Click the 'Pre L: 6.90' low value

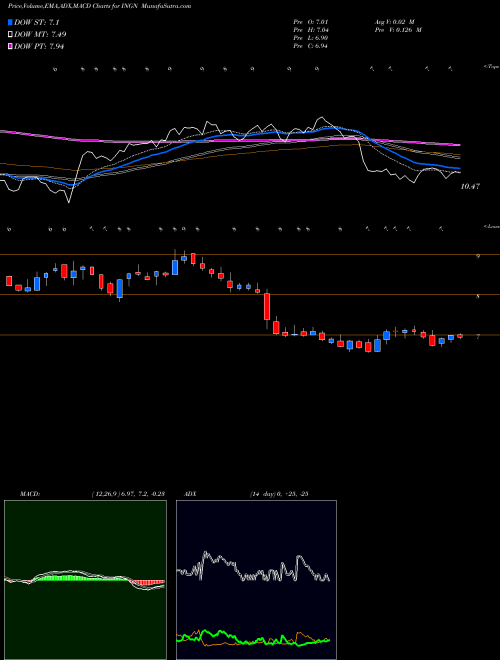[311, 38]
